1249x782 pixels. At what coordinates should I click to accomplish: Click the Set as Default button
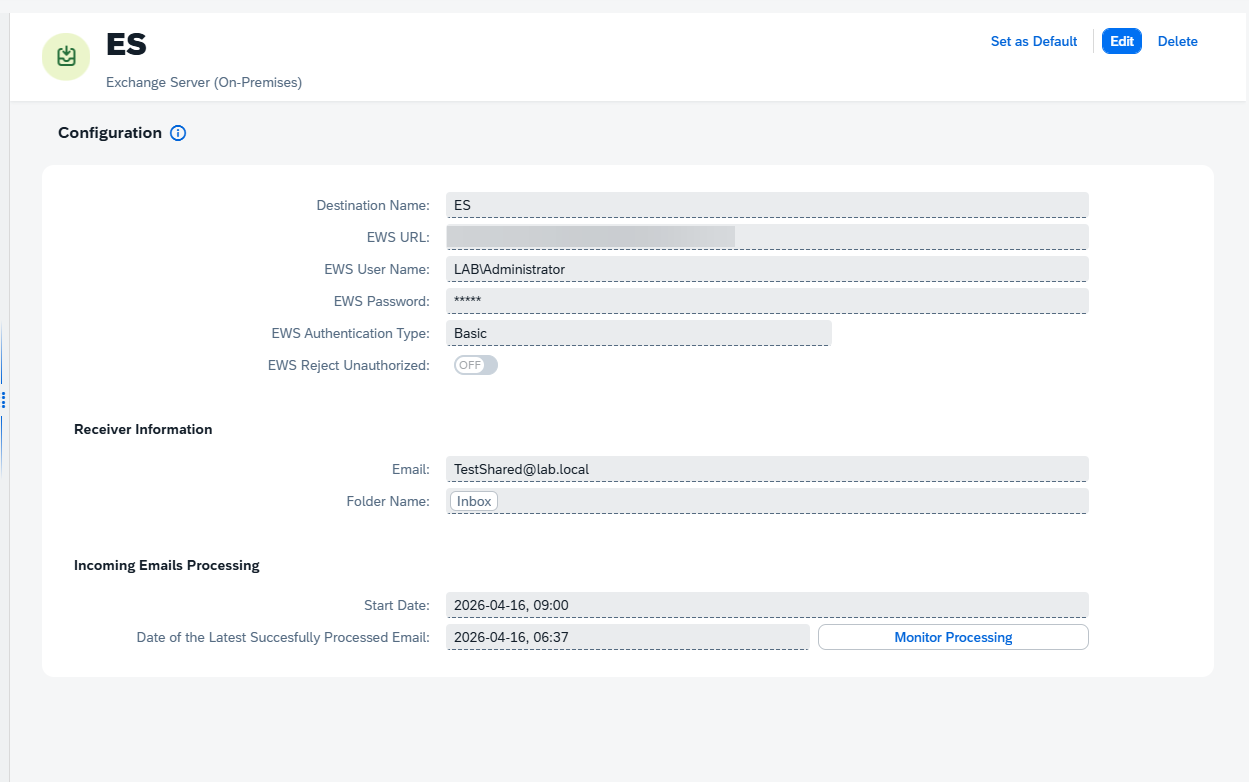pyautogui.click(x=1034, y=41)
